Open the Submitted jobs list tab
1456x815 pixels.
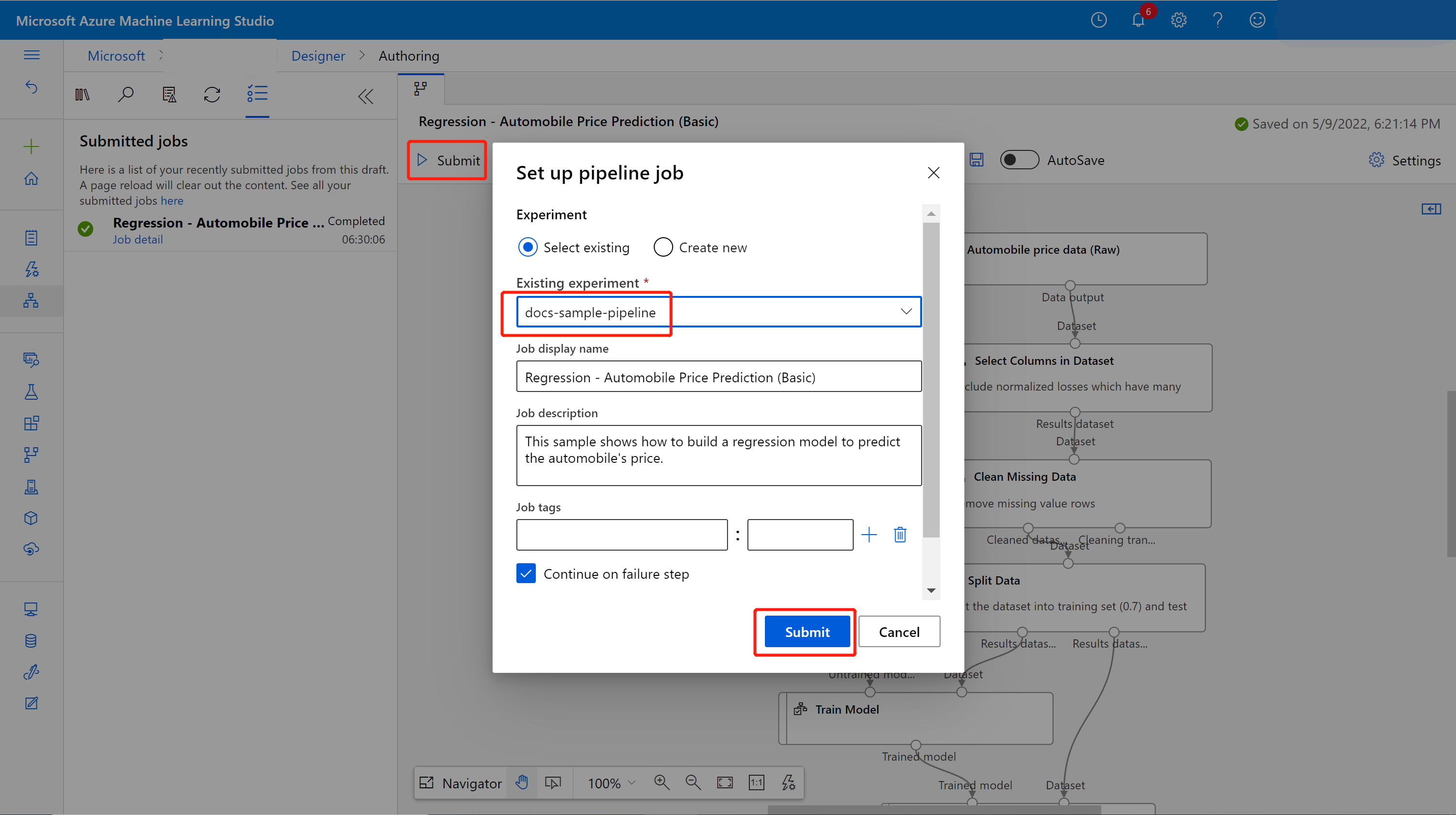pos(257,94)
